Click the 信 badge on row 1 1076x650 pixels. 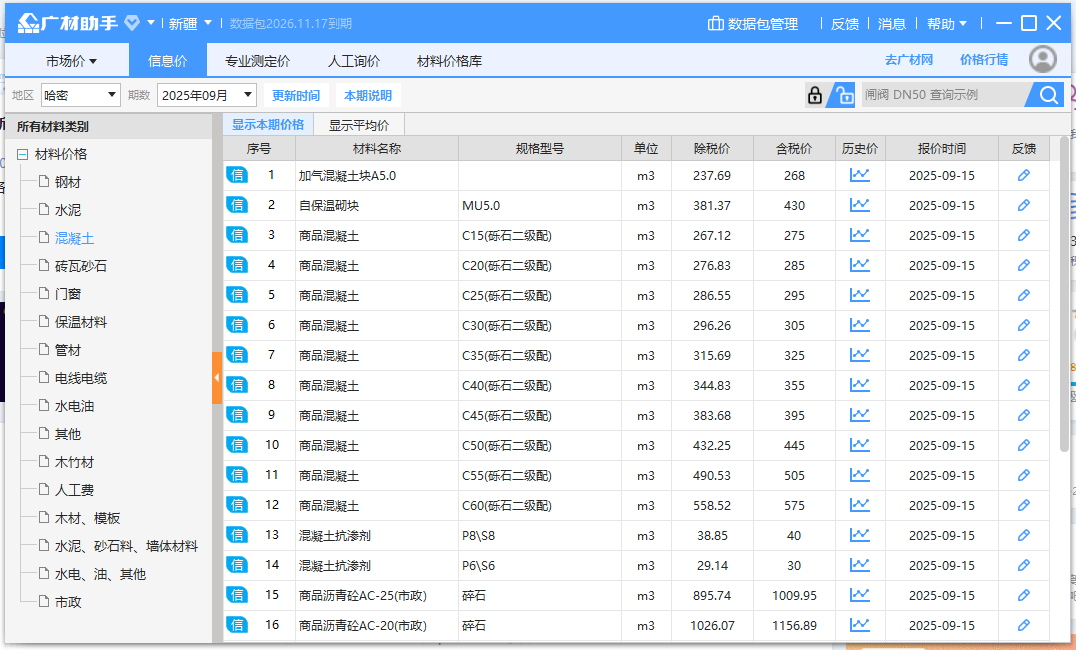[x=237, y=175]
